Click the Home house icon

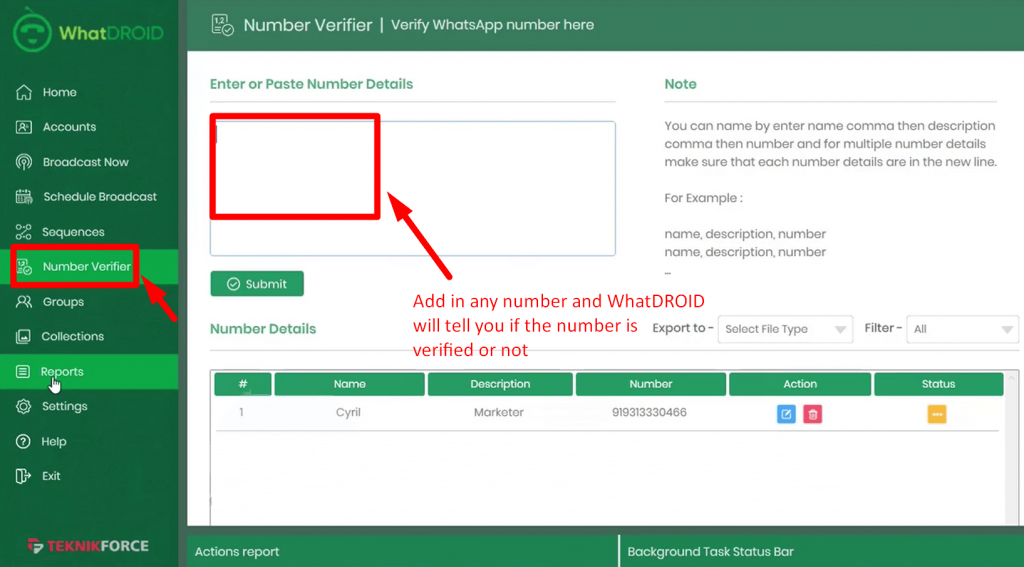click(x=24, y=92)
